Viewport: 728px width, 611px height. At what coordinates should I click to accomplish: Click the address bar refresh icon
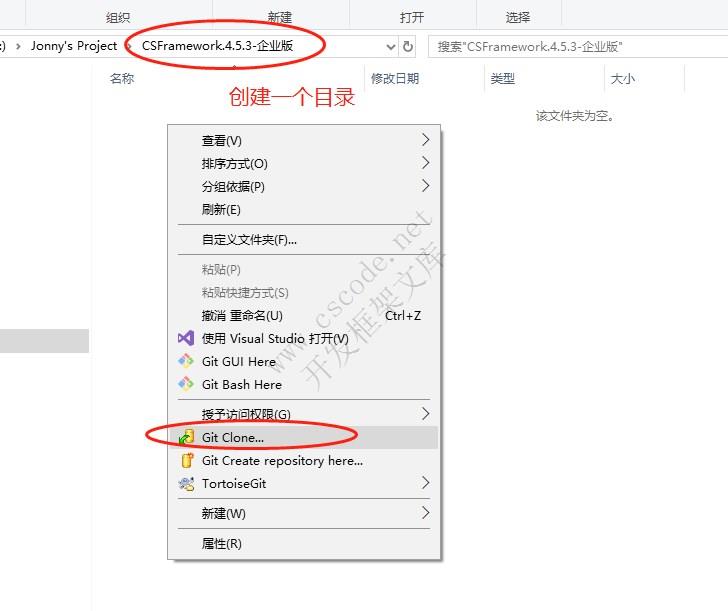click(x=407, y=47)
